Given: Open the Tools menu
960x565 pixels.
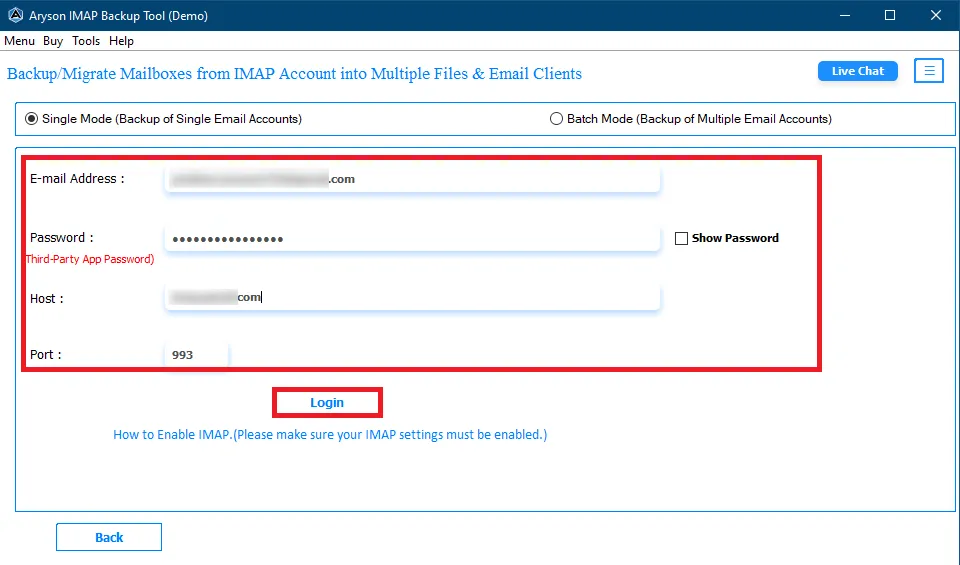Looking at the screenshot, I should pos(86,41).
